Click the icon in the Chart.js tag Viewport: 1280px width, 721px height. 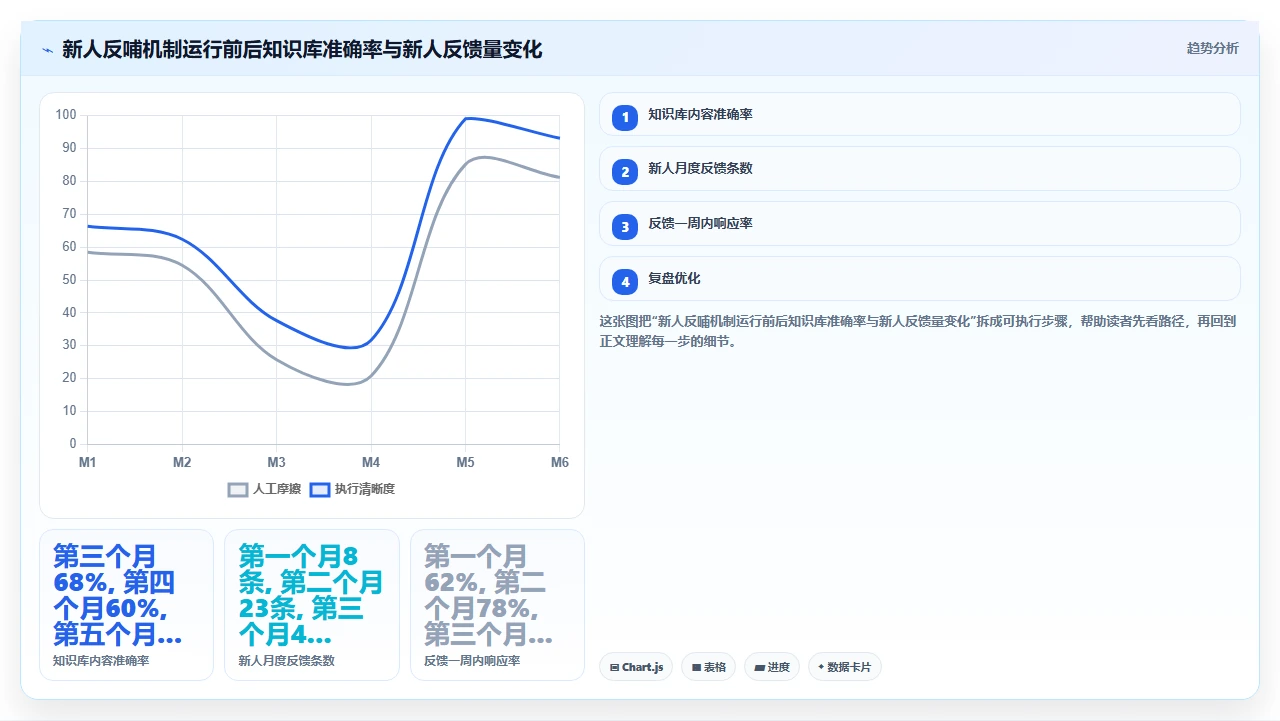coord(614,667)
